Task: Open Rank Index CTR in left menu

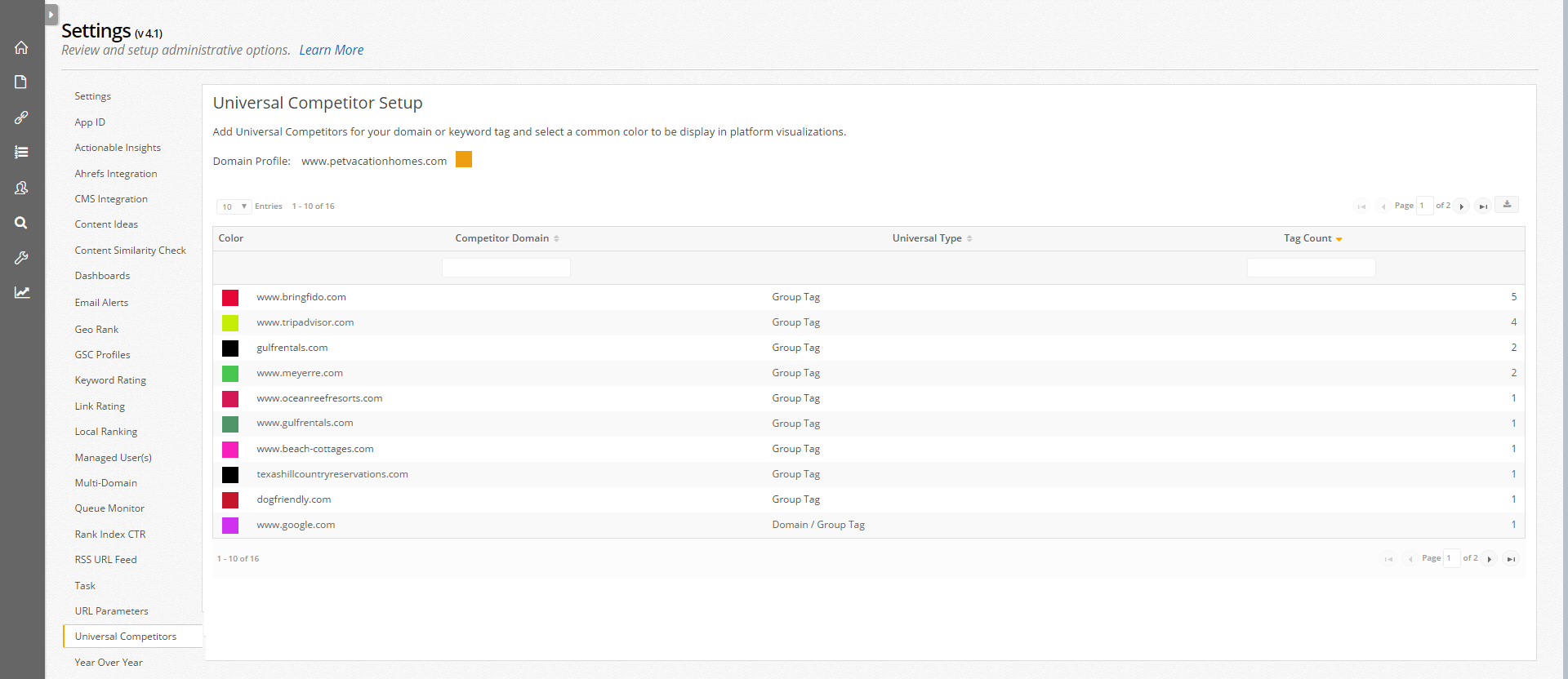Action: click(x=110, y=535)
